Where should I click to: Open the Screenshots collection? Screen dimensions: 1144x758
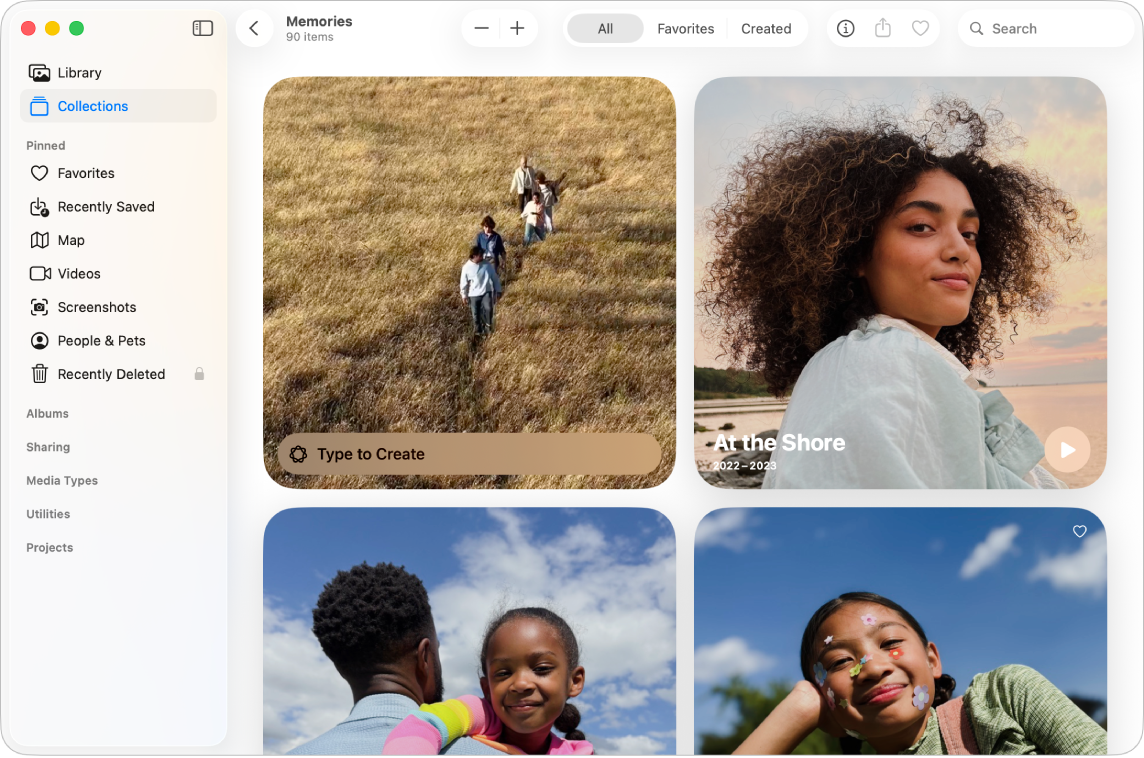[97, 307]
